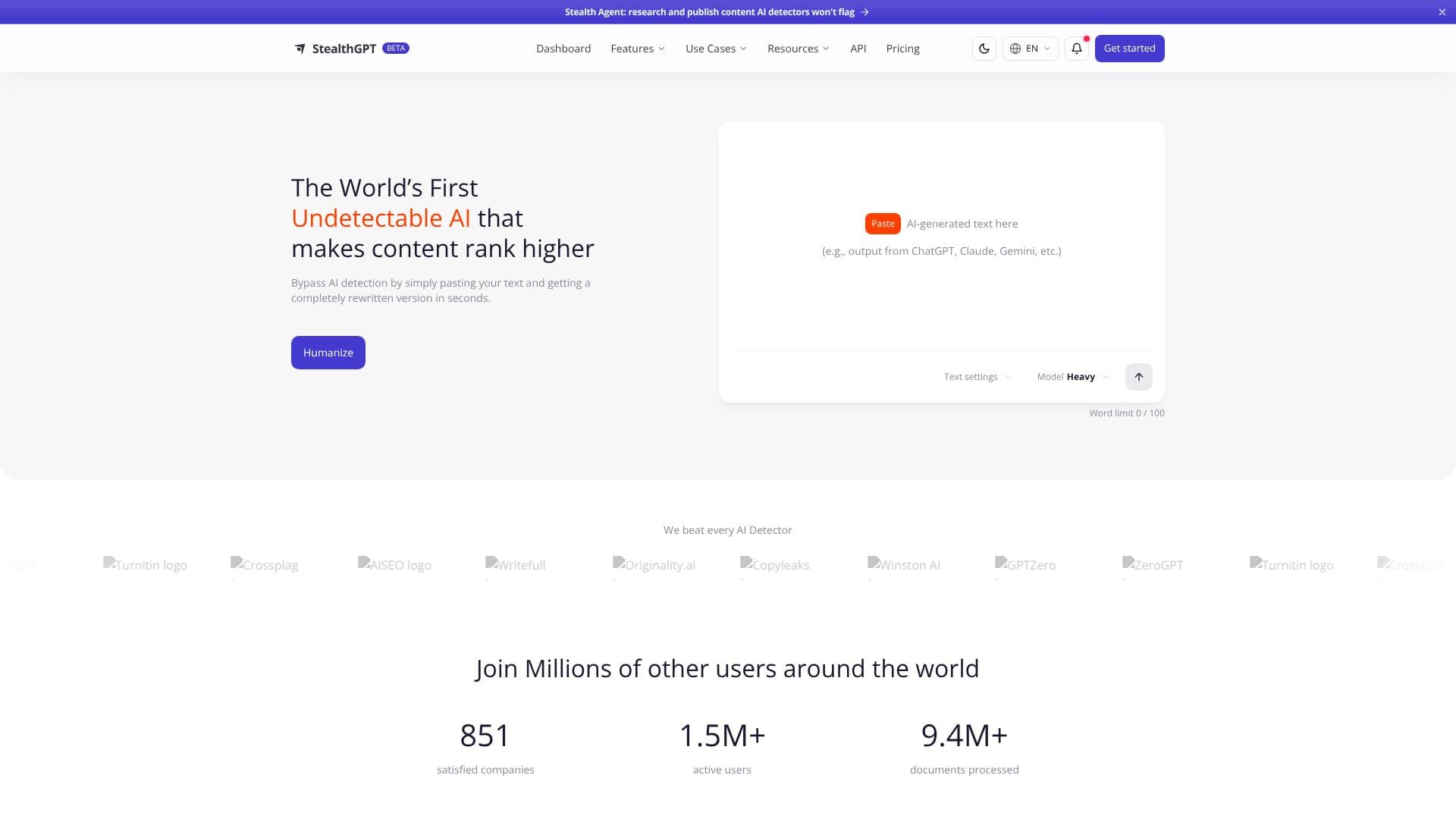
Task: Click the StealthGPT paper plane logo
Action: coord(300,49)
